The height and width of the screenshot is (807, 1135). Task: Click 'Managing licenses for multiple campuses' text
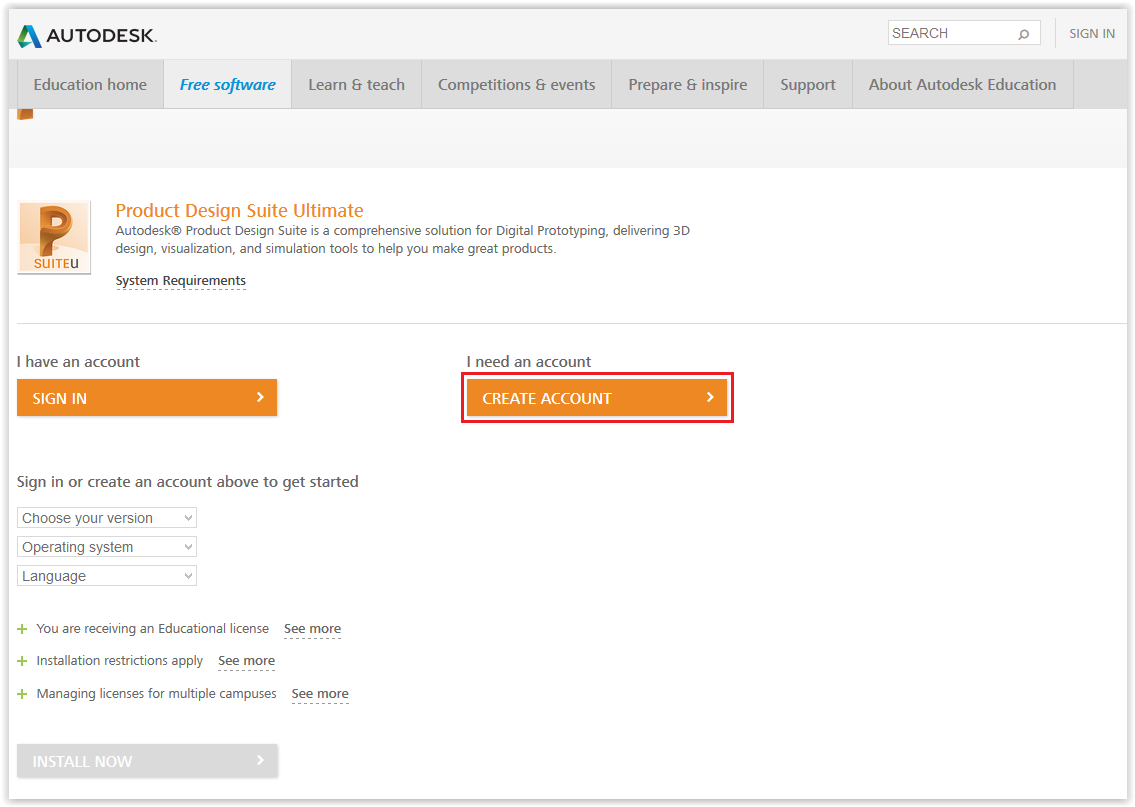156,693
